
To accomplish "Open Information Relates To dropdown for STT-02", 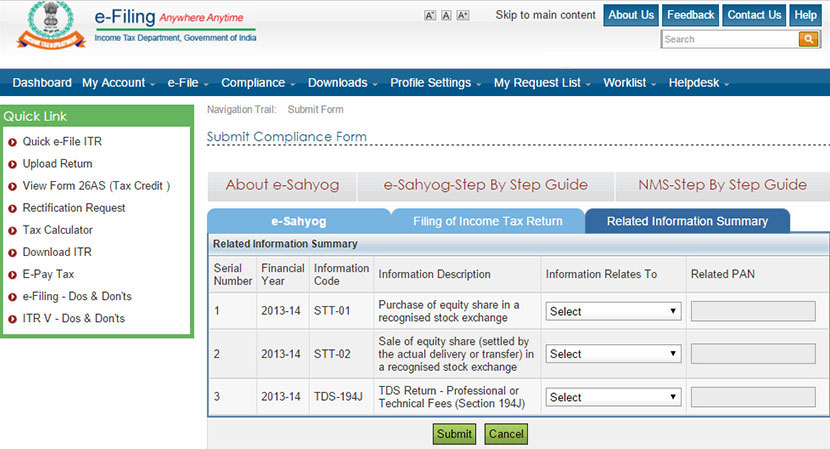I will [614, 354].
